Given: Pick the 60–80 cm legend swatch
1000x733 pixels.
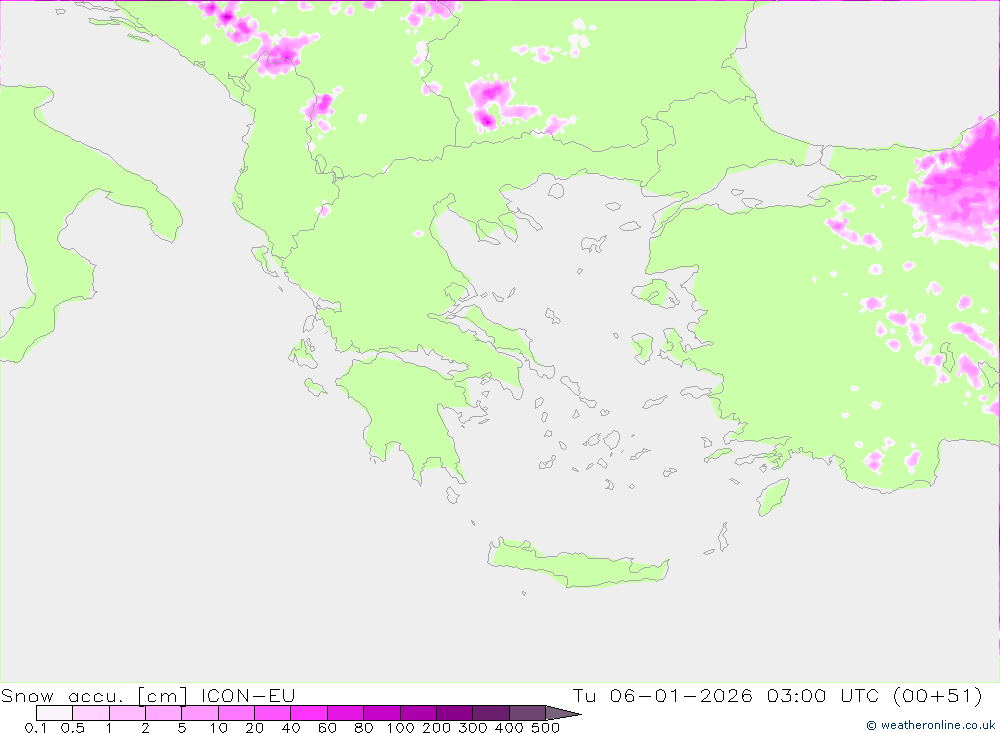Looking at the screenshot, I should point(345,713).
